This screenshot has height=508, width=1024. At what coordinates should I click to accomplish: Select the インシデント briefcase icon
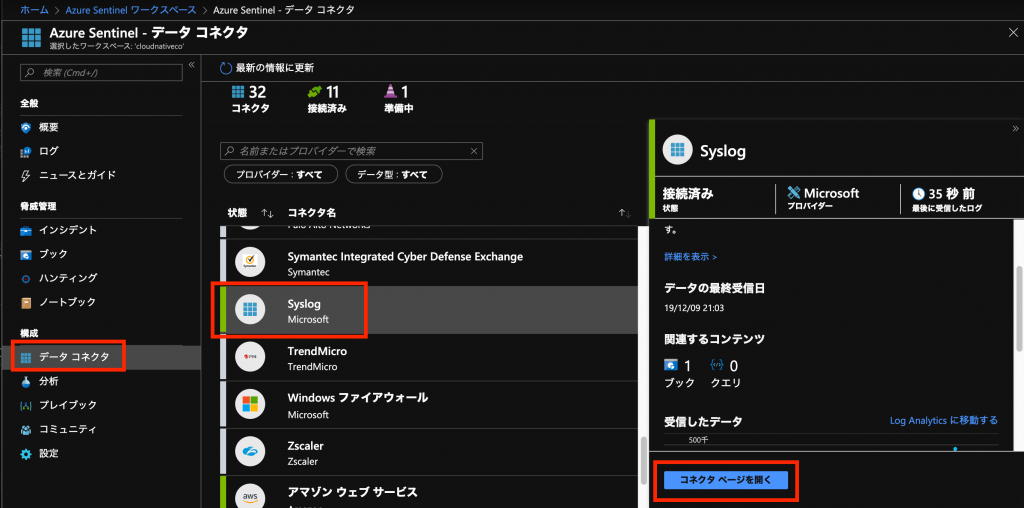point(26,230)
